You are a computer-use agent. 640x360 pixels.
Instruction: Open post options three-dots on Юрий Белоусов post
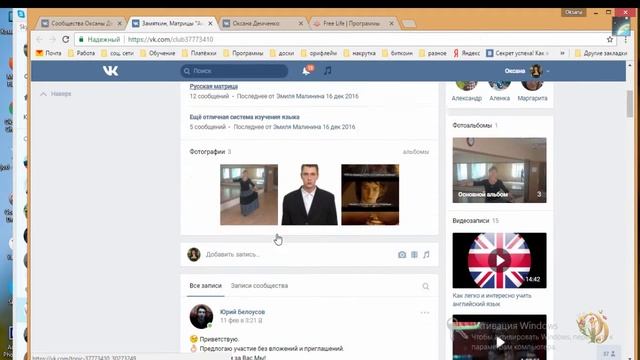(x=425, y=313)
